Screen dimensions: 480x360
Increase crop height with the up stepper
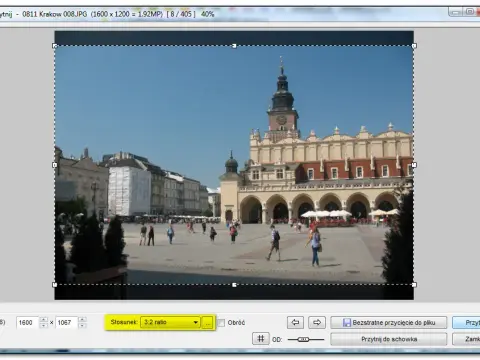pos(82,320)
